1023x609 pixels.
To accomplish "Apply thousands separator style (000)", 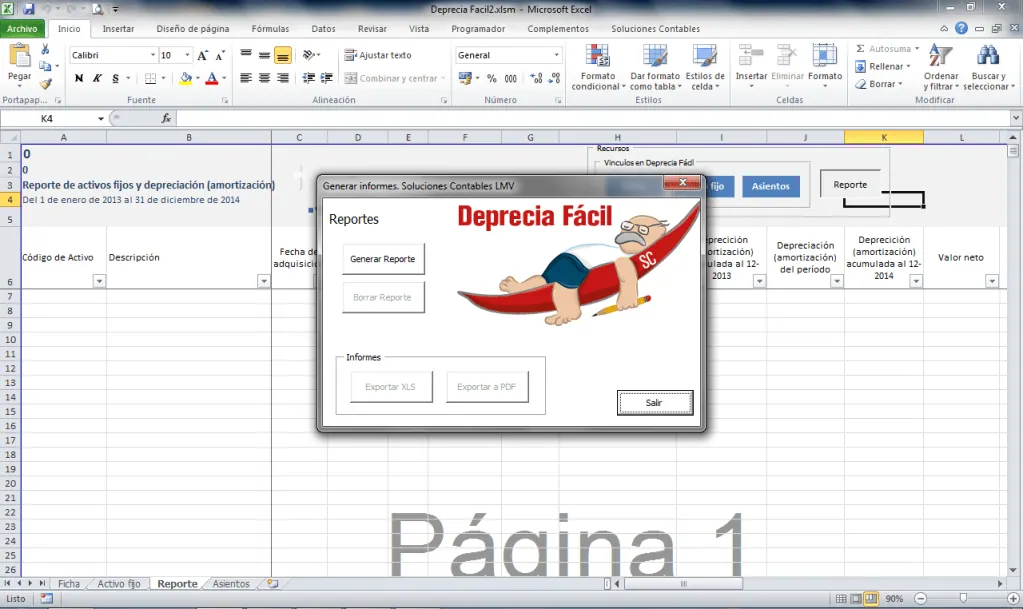I will pyautogui.click(x=511, y=78).
